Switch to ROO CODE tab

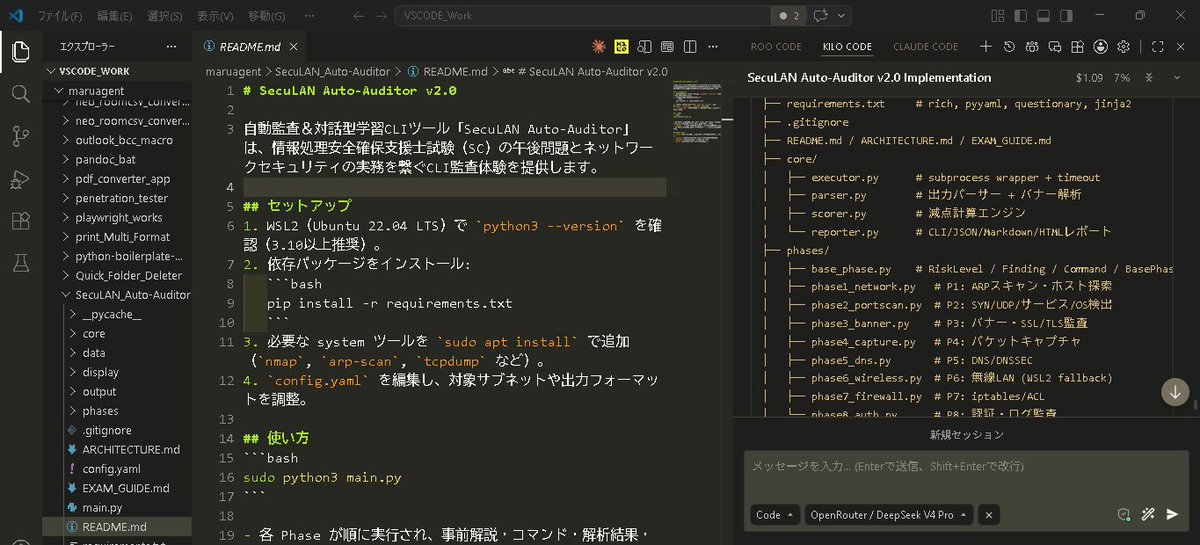coord(775,46)
